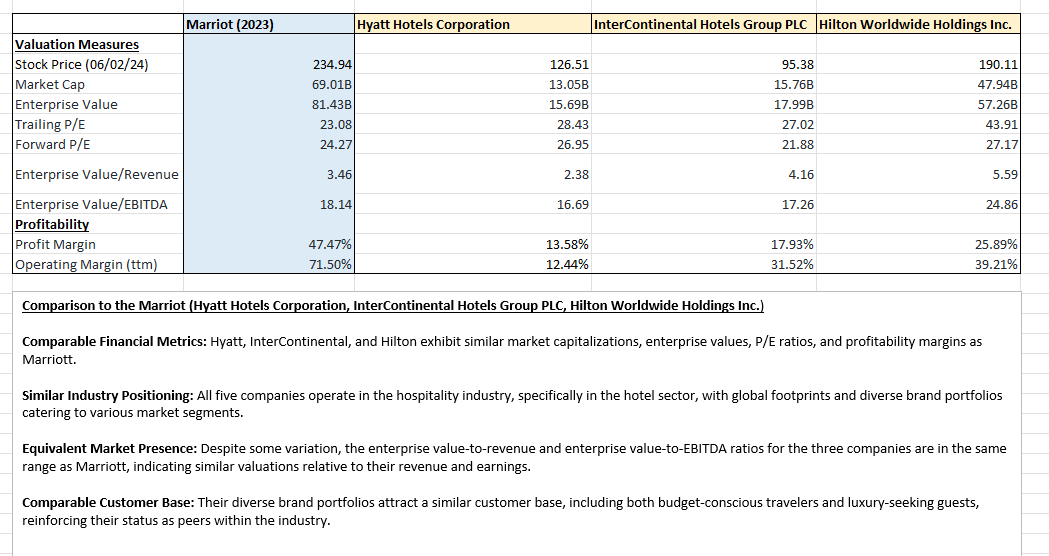
Task: Click the Enterprise Value/Revenue row label
Action: pos(98,175)
